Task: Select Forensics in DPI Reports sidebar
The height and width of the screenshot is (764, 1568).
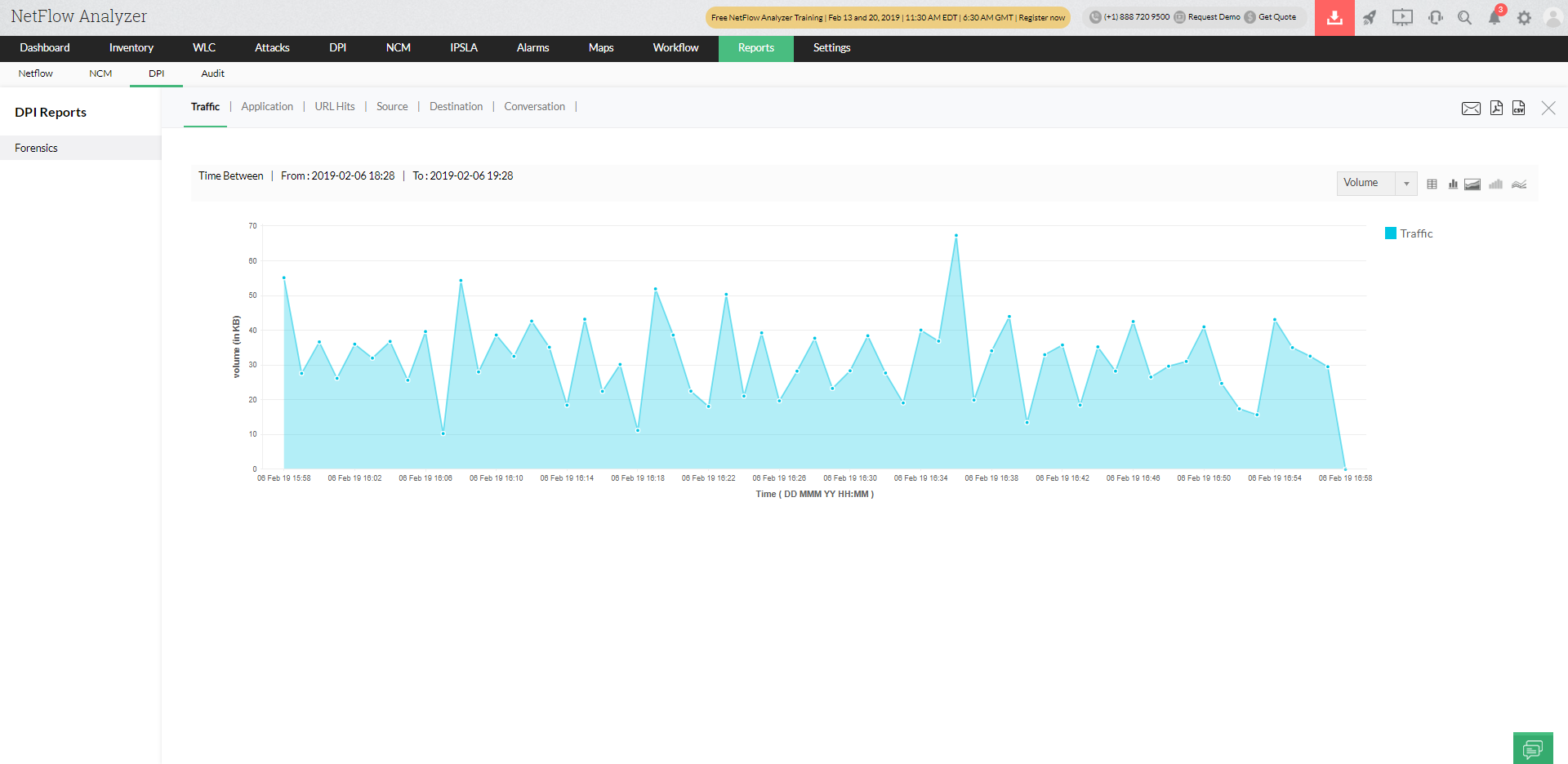Action: 37,148
